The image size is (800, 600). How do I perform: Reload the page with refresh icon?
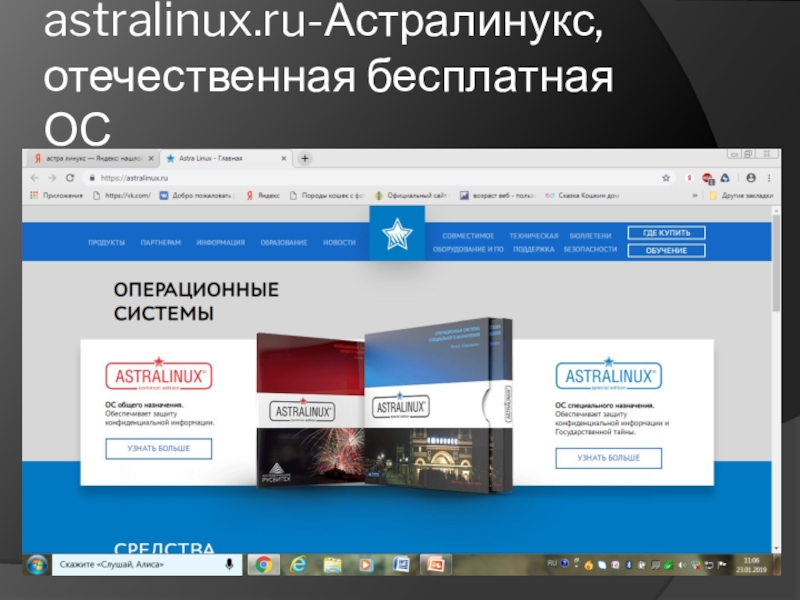click(x=70, y=178)
